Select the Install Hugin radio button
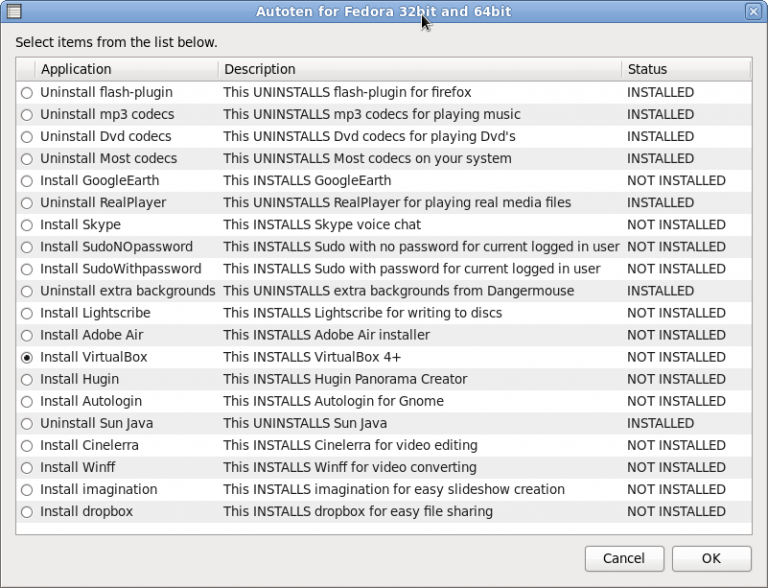The width and height of the screenshot is (768, 588). coord(27,379)
